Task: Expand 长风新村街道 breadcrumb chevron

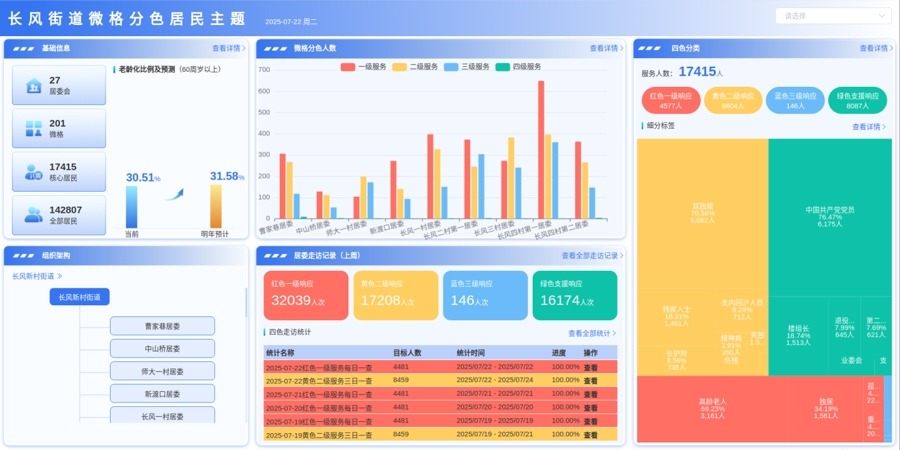Action: point(60,275)
